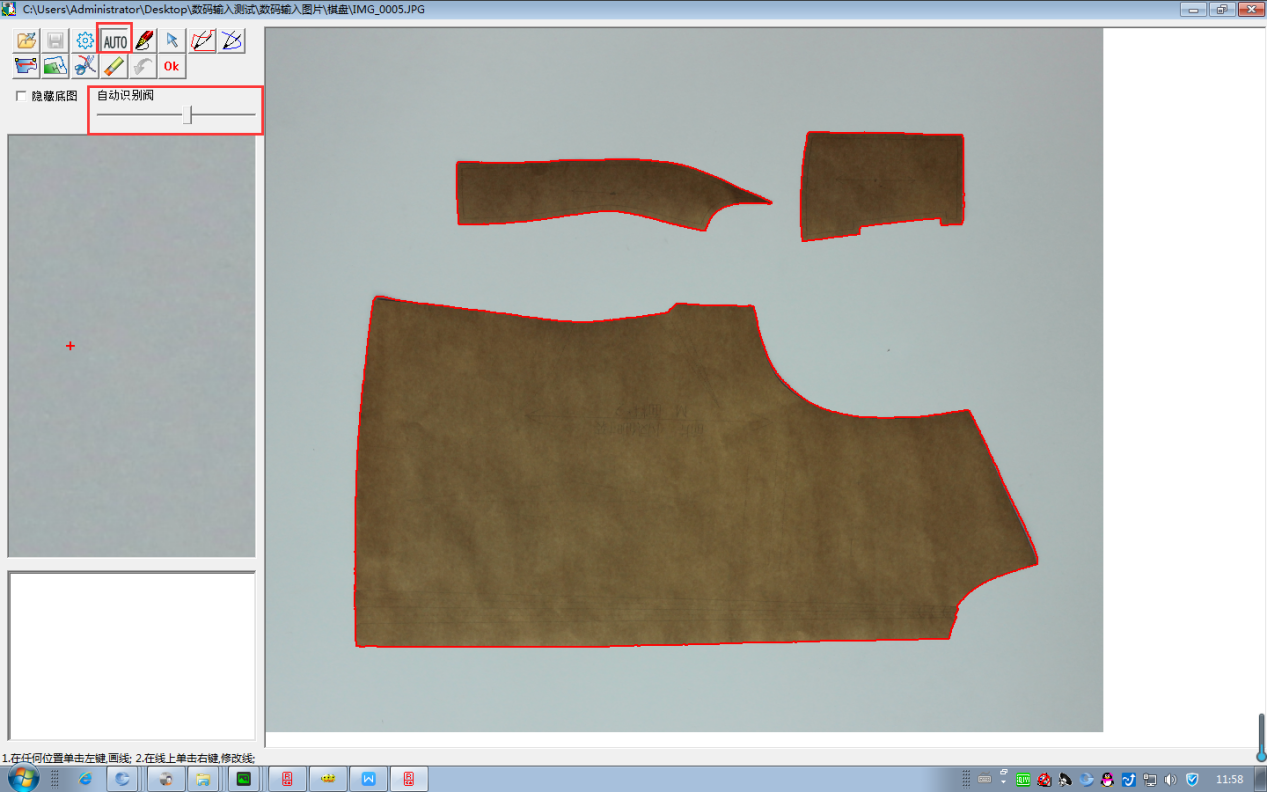Pick the eraser tool
1267x792 pixels.
click(x=114, y=66)
